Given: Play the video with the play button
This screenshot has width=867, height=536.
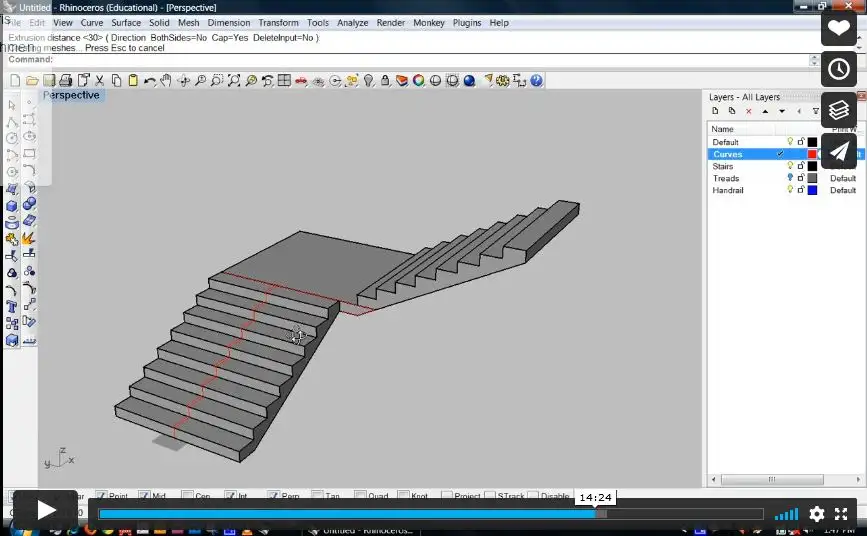Looking at the screenshot, I should coord(45,509).
